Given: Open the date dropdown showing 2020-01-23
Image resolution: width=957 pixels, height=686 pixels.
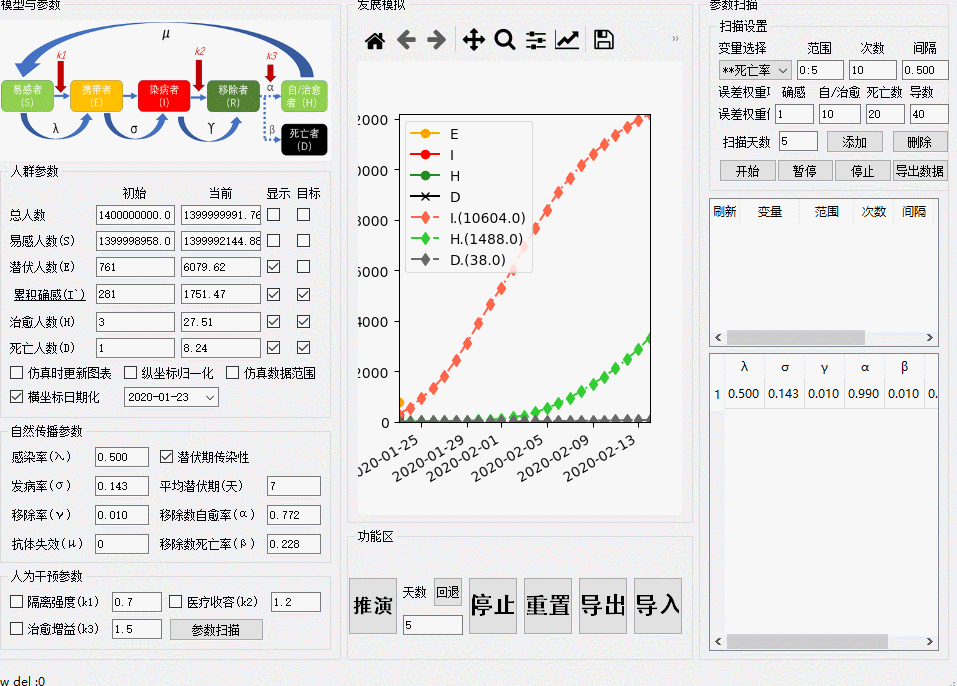Looking at the screenshot, I should tap(171, 397).
